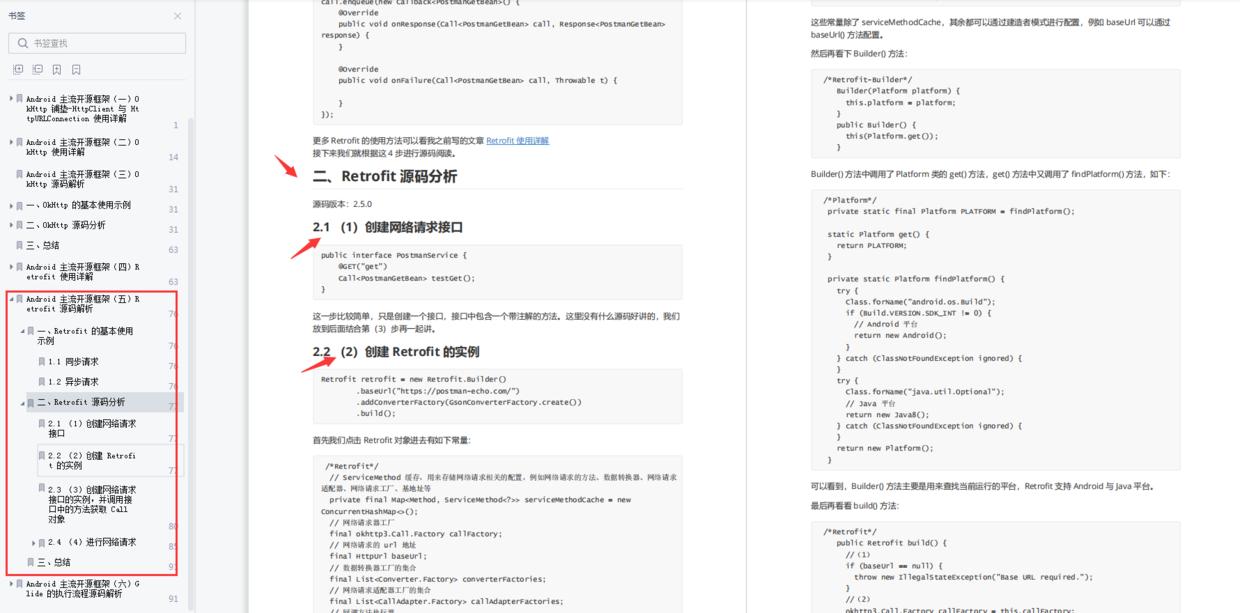Open bookmark 三、总结 under Retrofit 源码解析
The image size is (1240, 613).
click(54, 562)
